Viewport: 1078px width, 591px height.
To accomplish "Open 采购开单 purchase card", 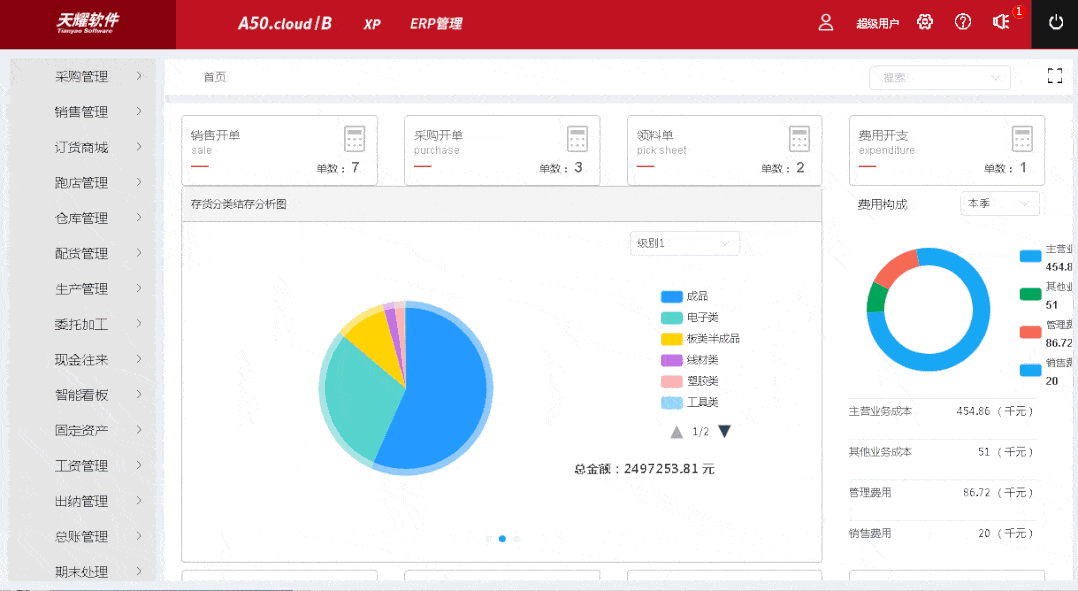I will pyautogui.click(x=501, y=150).
